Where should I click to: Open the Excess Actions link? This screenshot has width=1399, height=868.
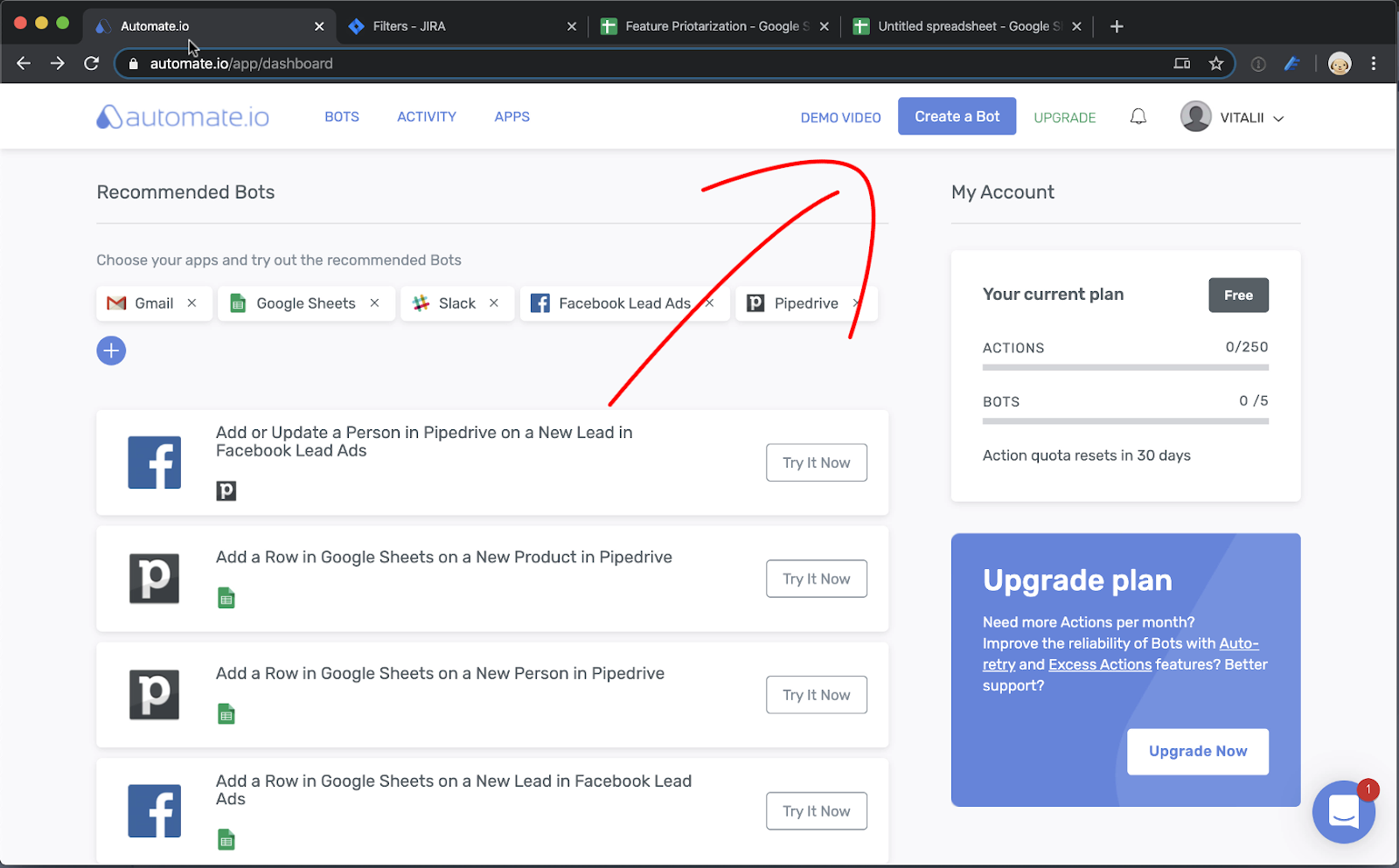click(x=1100, y=664)
